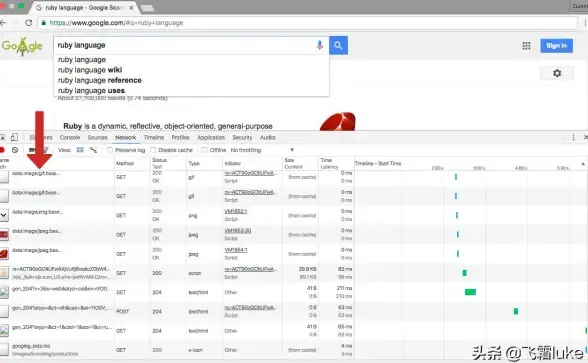Go back in browser history

(x=3, y=22)
